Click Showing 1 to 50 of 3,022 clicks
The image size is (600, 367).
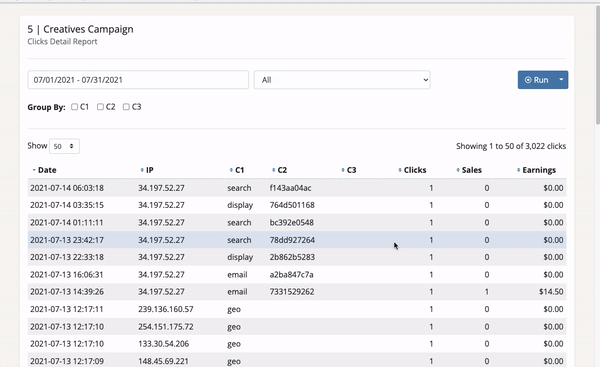(511, 146)
